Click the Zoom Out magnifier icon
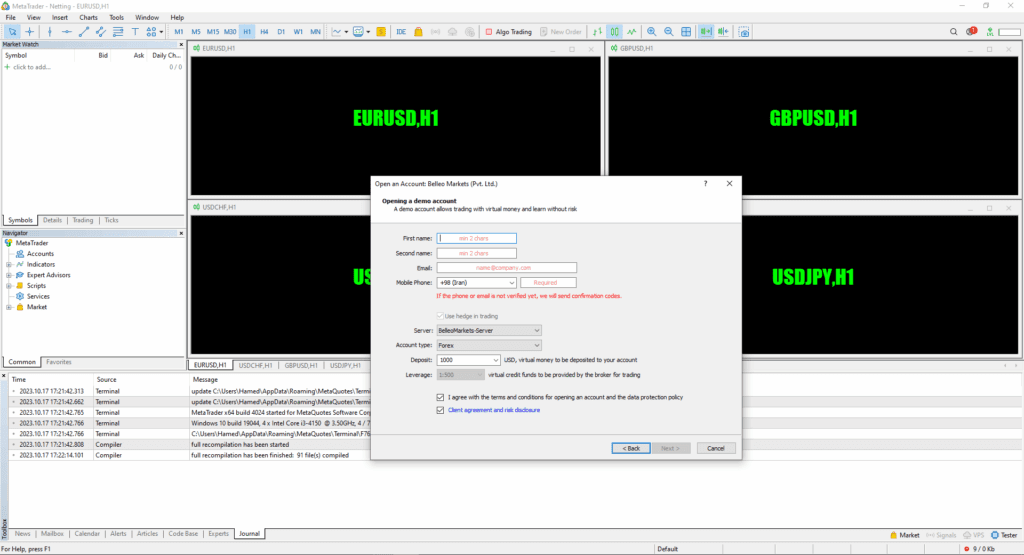The image size is (1024, 555). click(x=668, y=32)
